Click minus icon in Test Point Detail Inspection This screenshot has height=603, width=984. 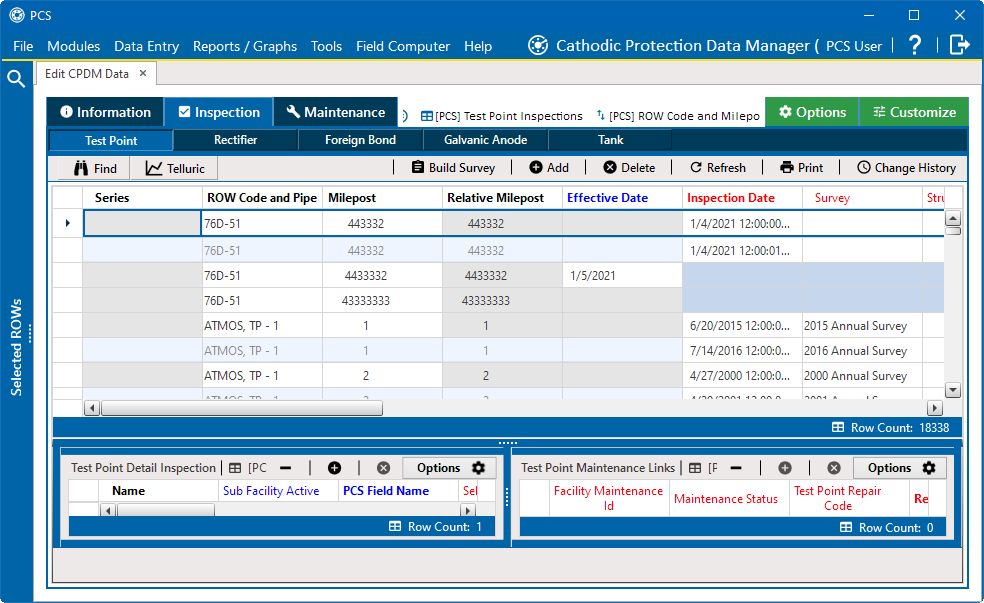pyautogui.click(x=286, y=468)
